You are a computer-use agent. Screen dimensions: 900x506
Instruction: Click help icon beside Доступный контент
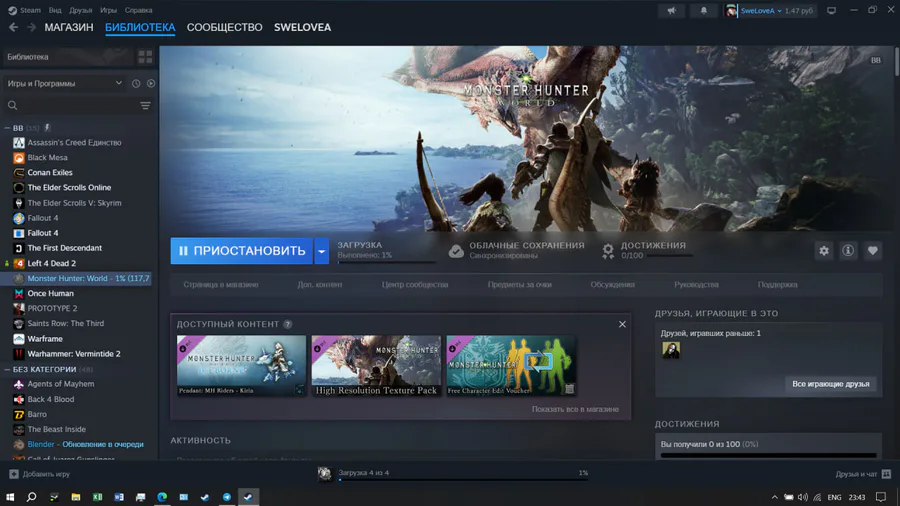[288, 324]
